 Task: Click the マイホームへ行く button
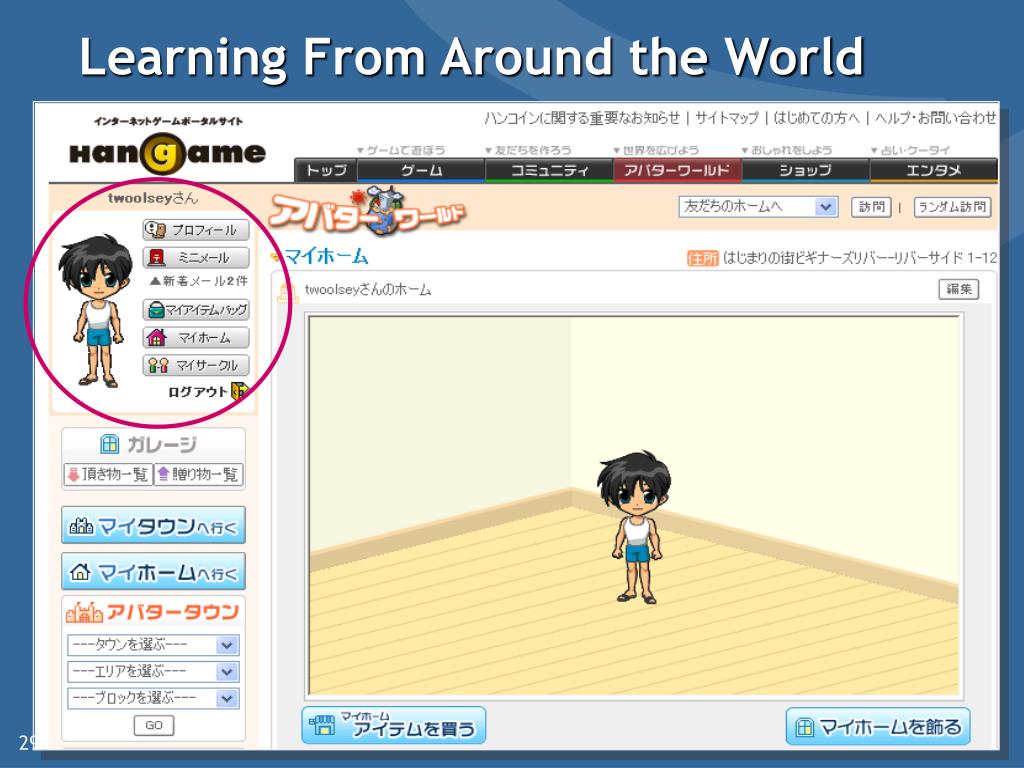(153, 571)
